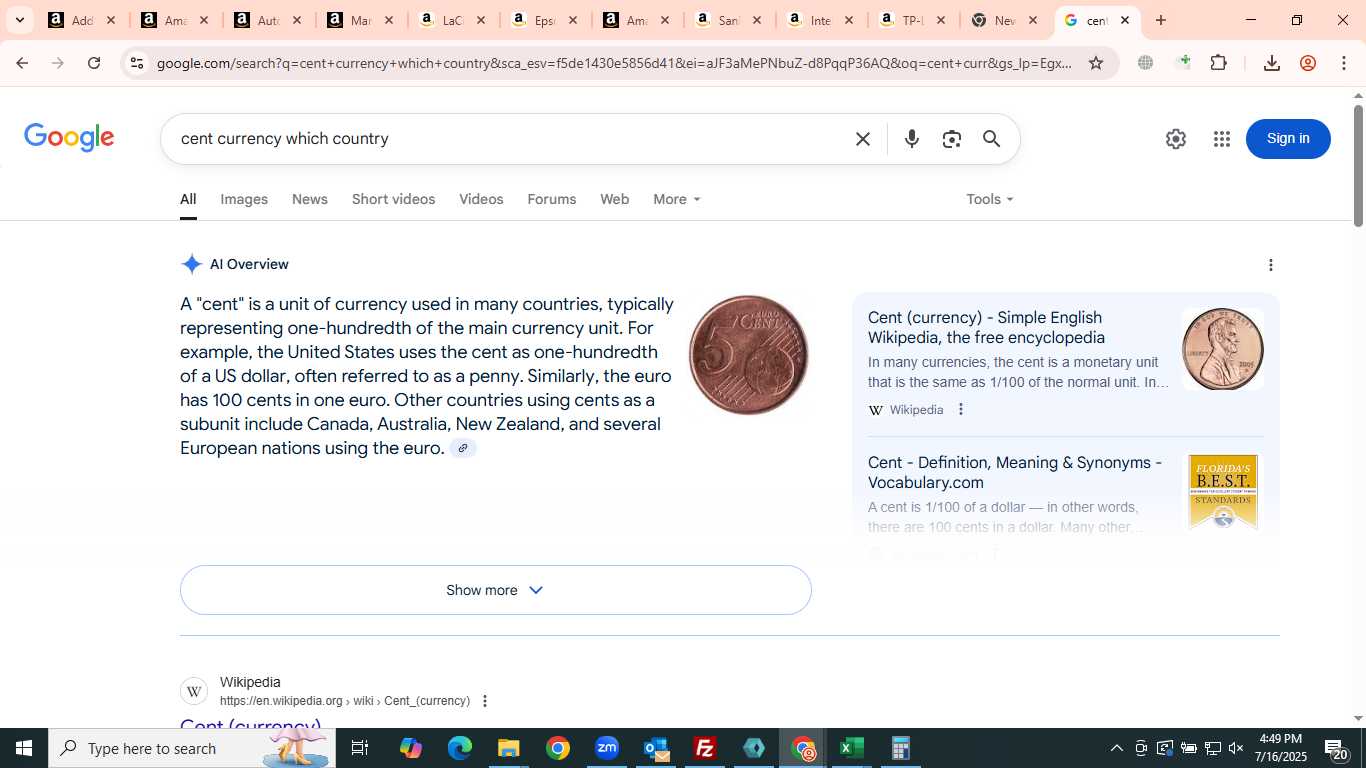View site information icon in address bar
This screenshot has width=1366, height=768.
point(137,63)
